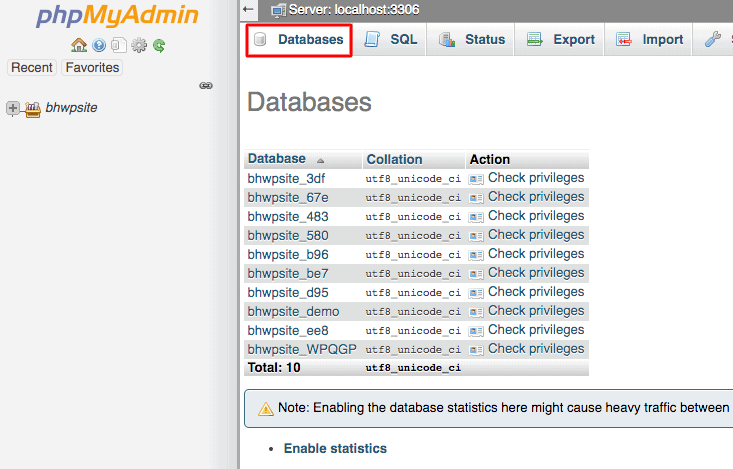733x469 pixels.
Task: Click privileges icon for bhwpsite_483
Action: [476, 217]
